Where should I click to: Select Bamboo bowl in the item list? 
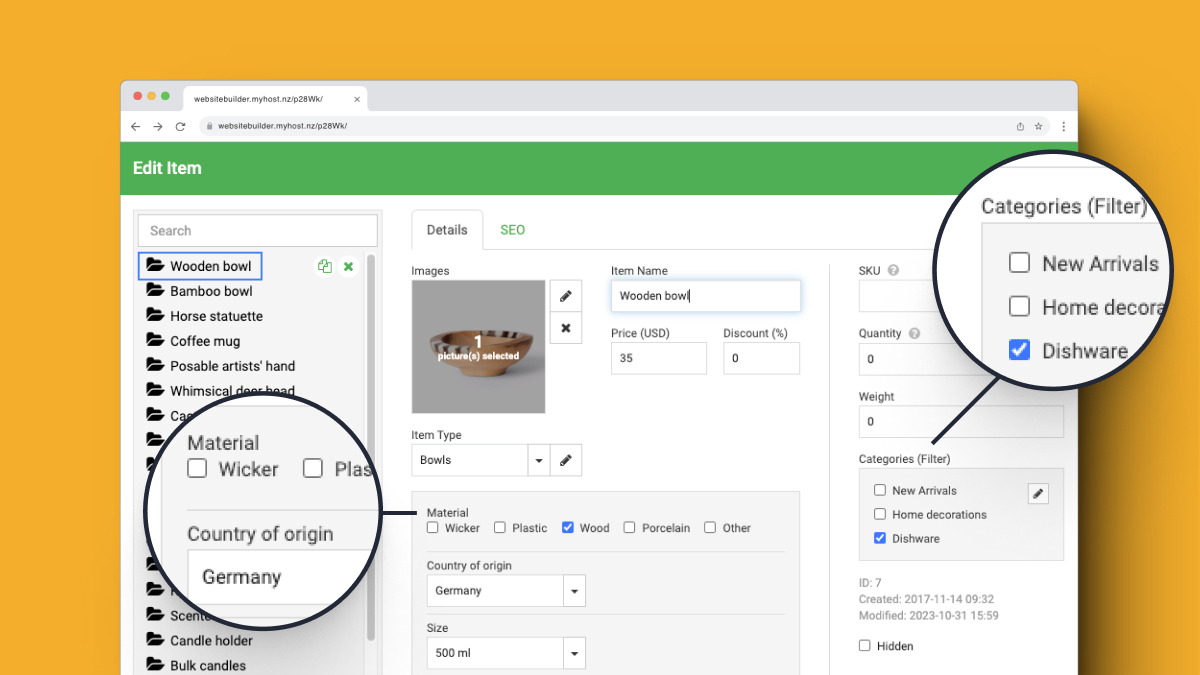[210, 291]
